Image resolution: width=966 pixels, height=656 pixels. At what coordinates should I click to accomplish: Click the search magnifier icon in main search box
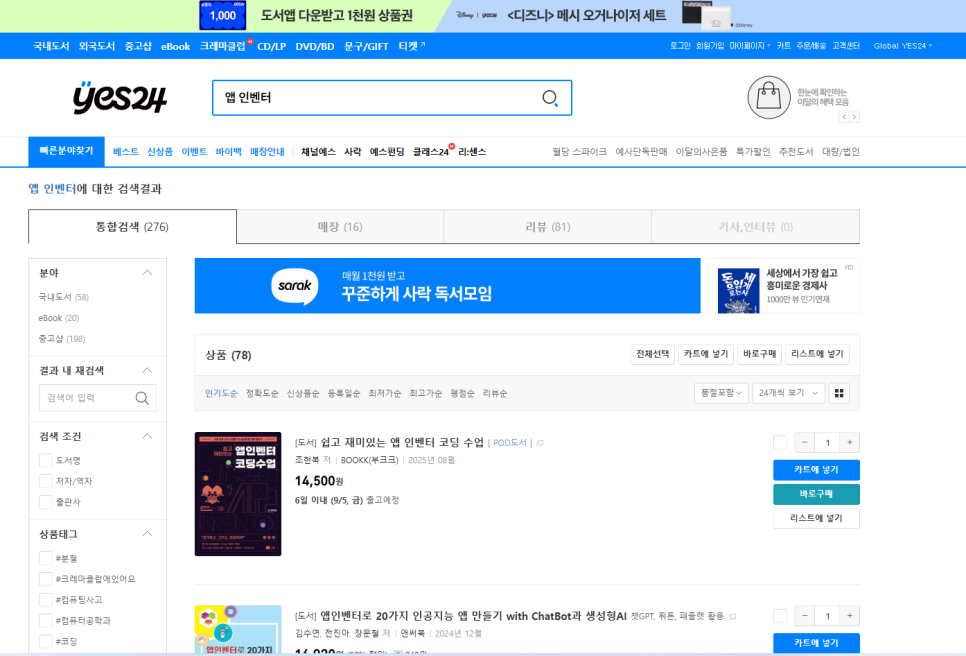click(x=550, y=98)
